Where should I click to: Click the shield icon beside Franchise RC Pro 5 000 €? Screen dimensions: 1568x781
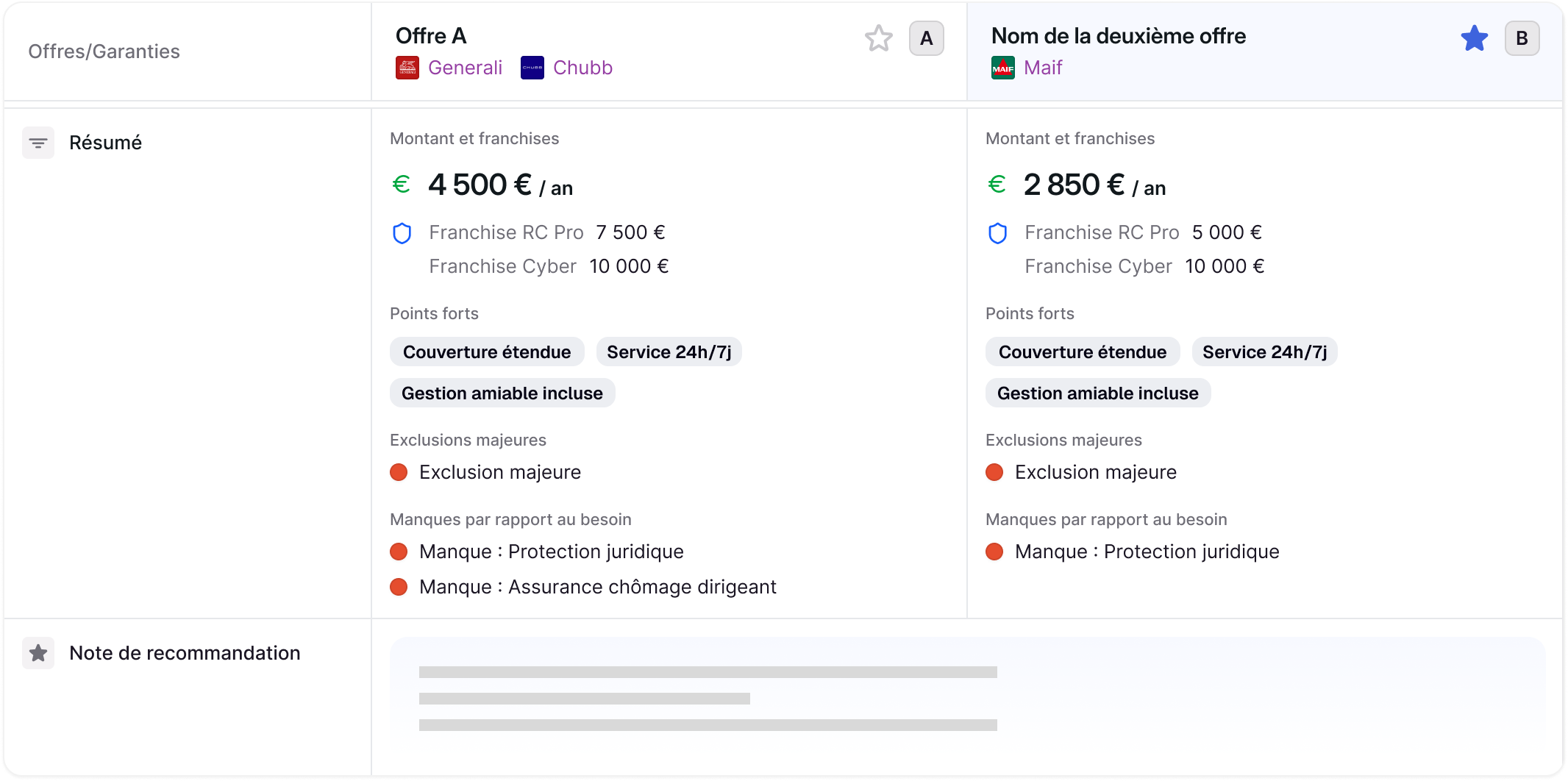click(997, 233)
